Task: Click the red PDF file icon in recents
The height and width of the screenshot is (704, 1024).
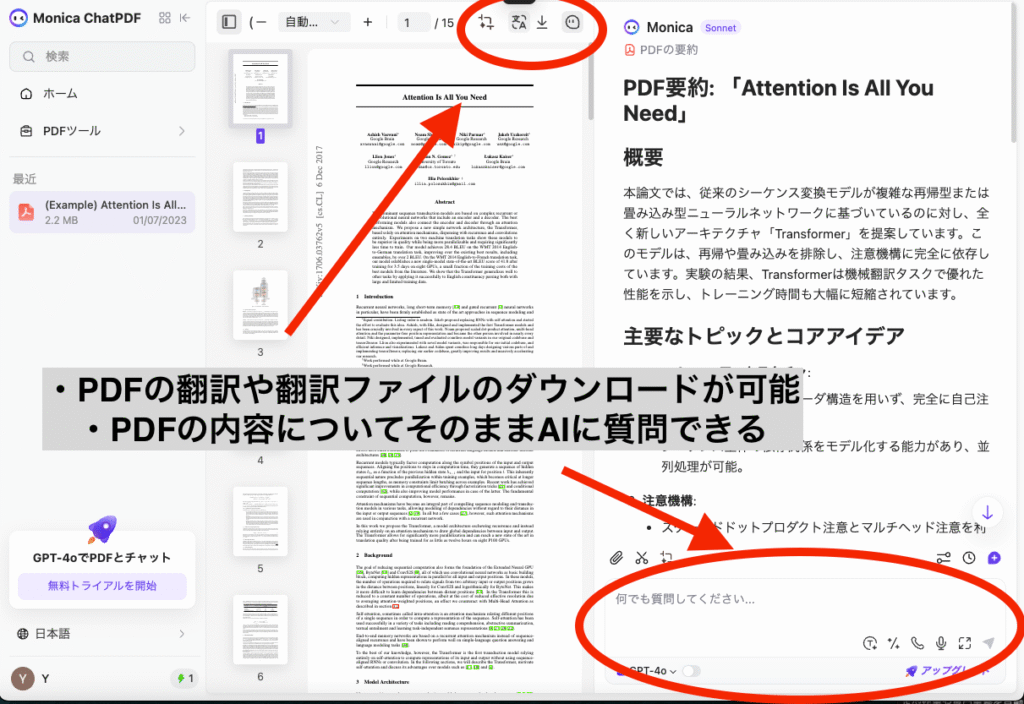Action: click(26, 212)
